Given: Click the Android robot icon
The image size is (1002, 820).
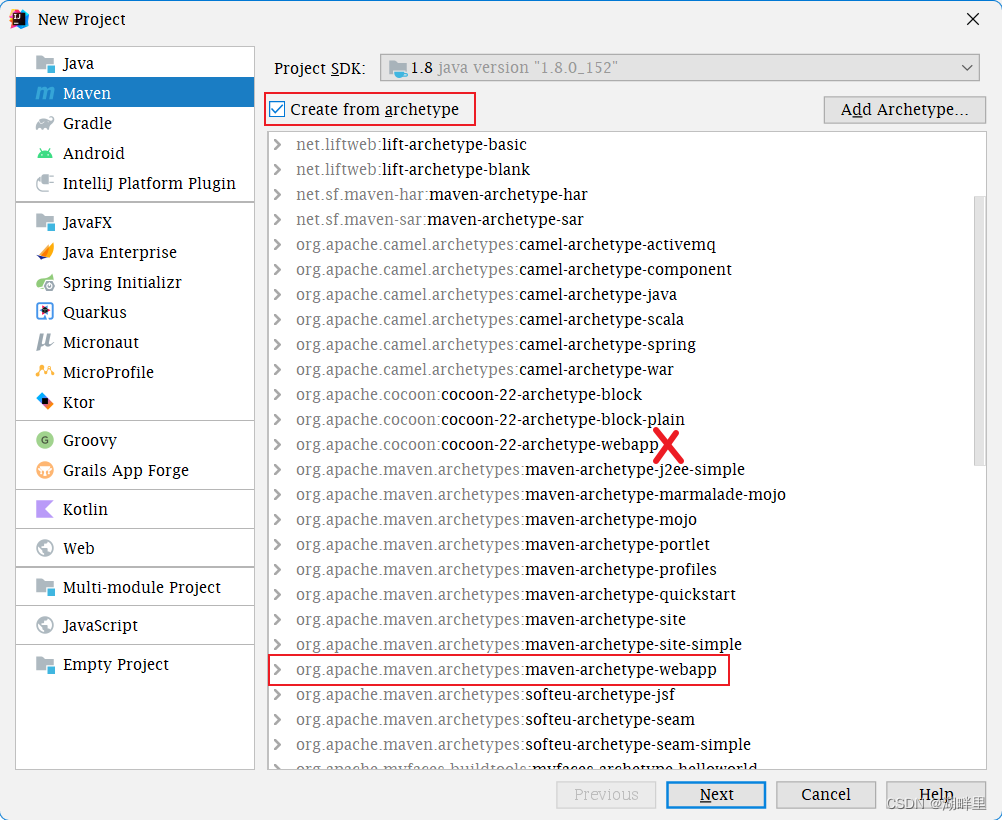Looking at the screenshot, I should [x=45, y=153].
